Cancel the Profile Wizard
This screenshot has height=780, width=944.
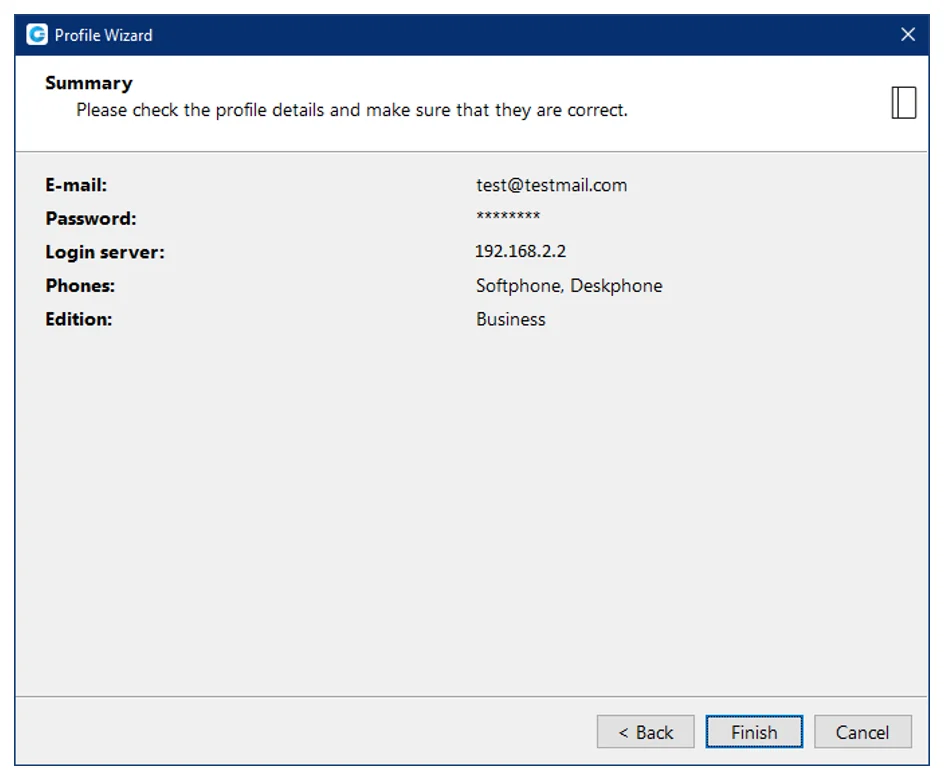[x=863, y=732]
